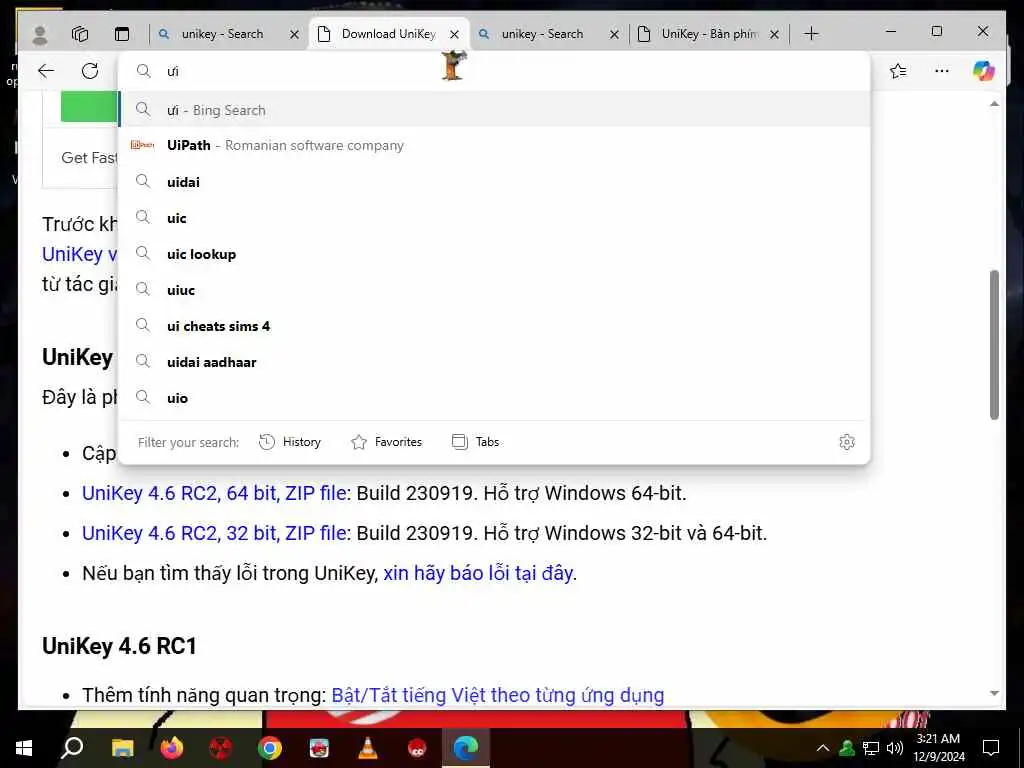
Task: Open the Favorites star-list icon in toolbar
Action: pyautogui.click(x=898, y=71)
